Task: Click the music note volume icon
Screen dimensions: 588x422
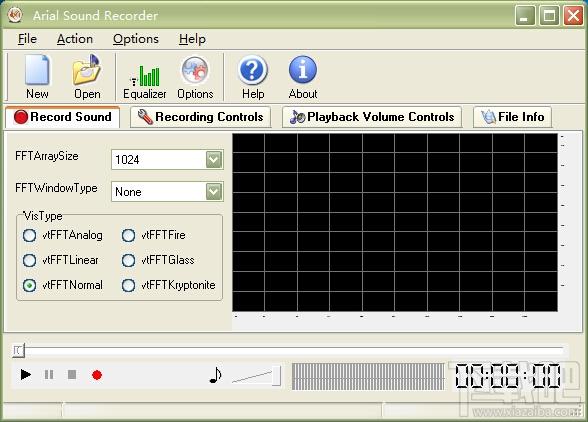Action: (x=215, y=375)
